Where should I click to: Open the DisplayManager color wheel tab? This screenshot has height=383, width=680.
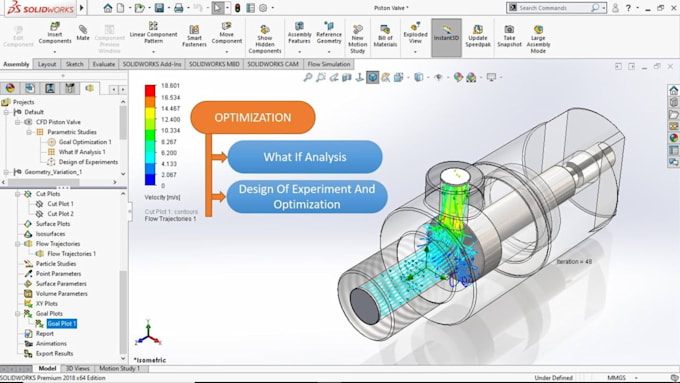coord(10,88)
